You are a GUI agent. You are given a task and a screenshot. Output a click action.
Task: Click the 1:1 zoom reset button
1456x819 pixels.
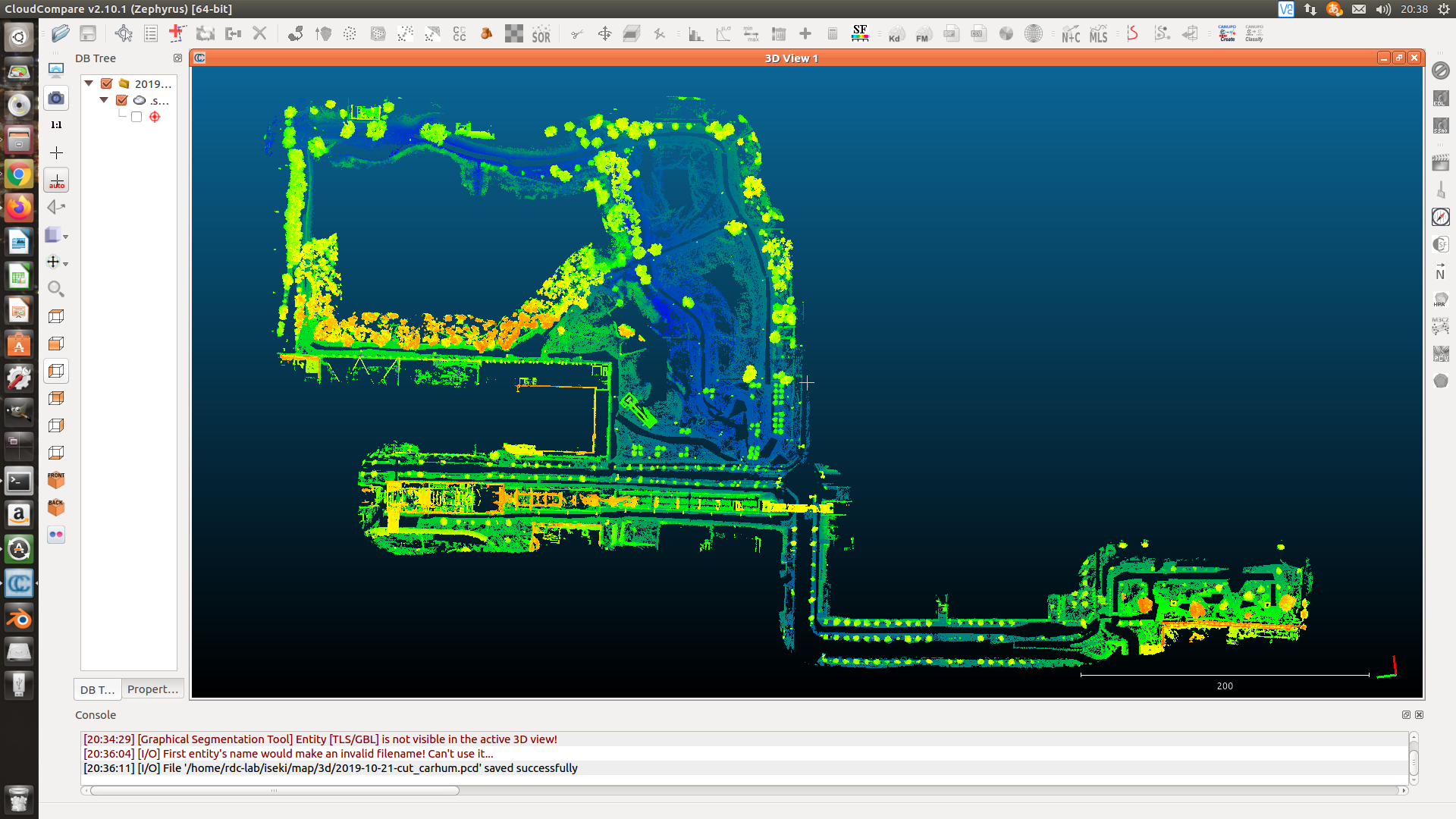56,125
